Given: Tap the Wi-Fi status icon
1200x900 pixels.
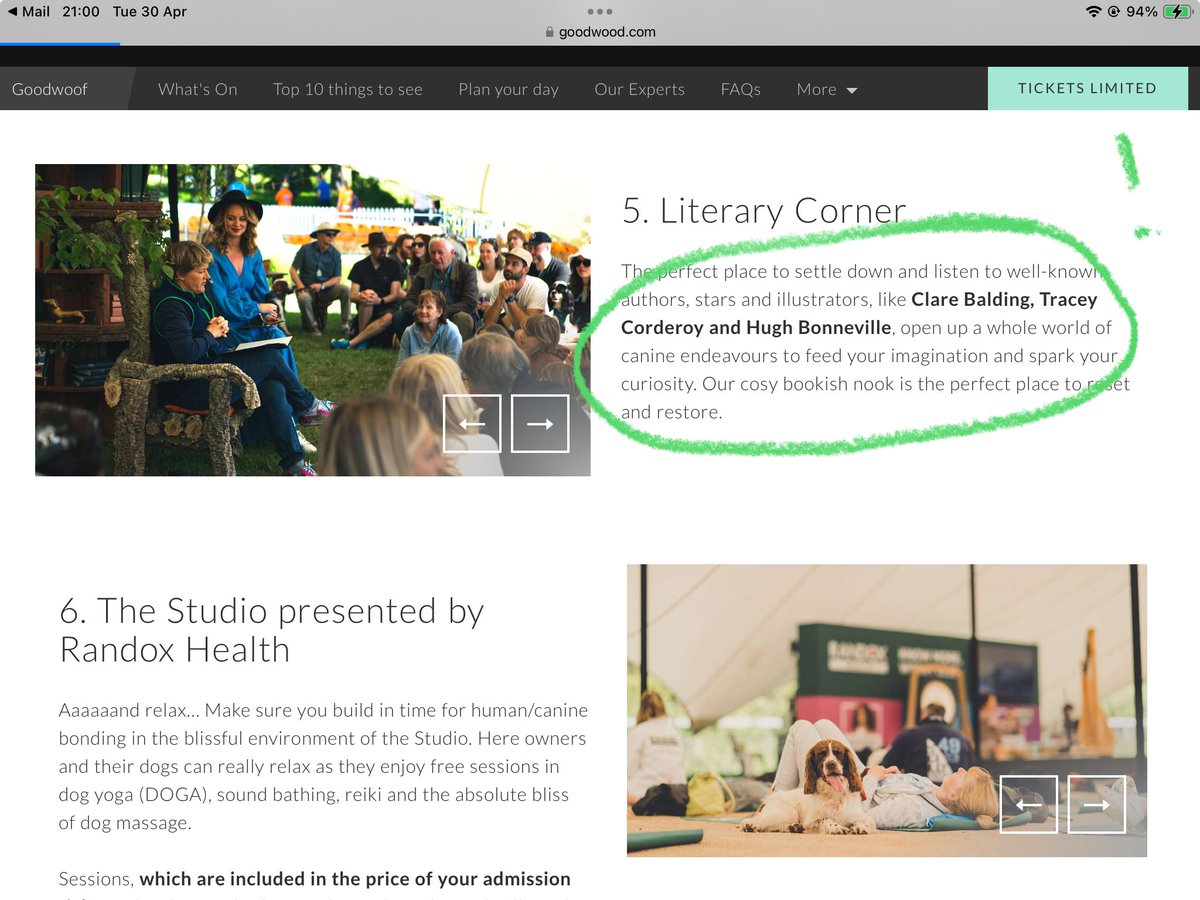Looking at the screenshot, I should [1093, 12].
